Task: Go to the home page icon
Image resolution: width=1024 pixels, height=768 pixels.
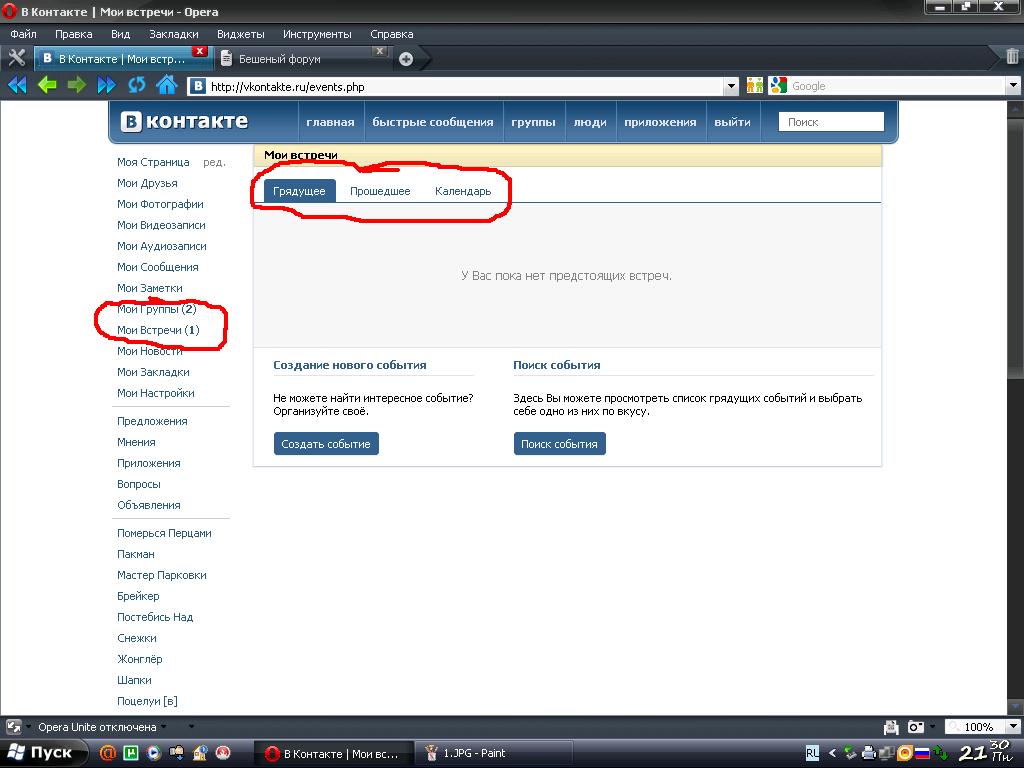Action: click(x=167, y=84)
